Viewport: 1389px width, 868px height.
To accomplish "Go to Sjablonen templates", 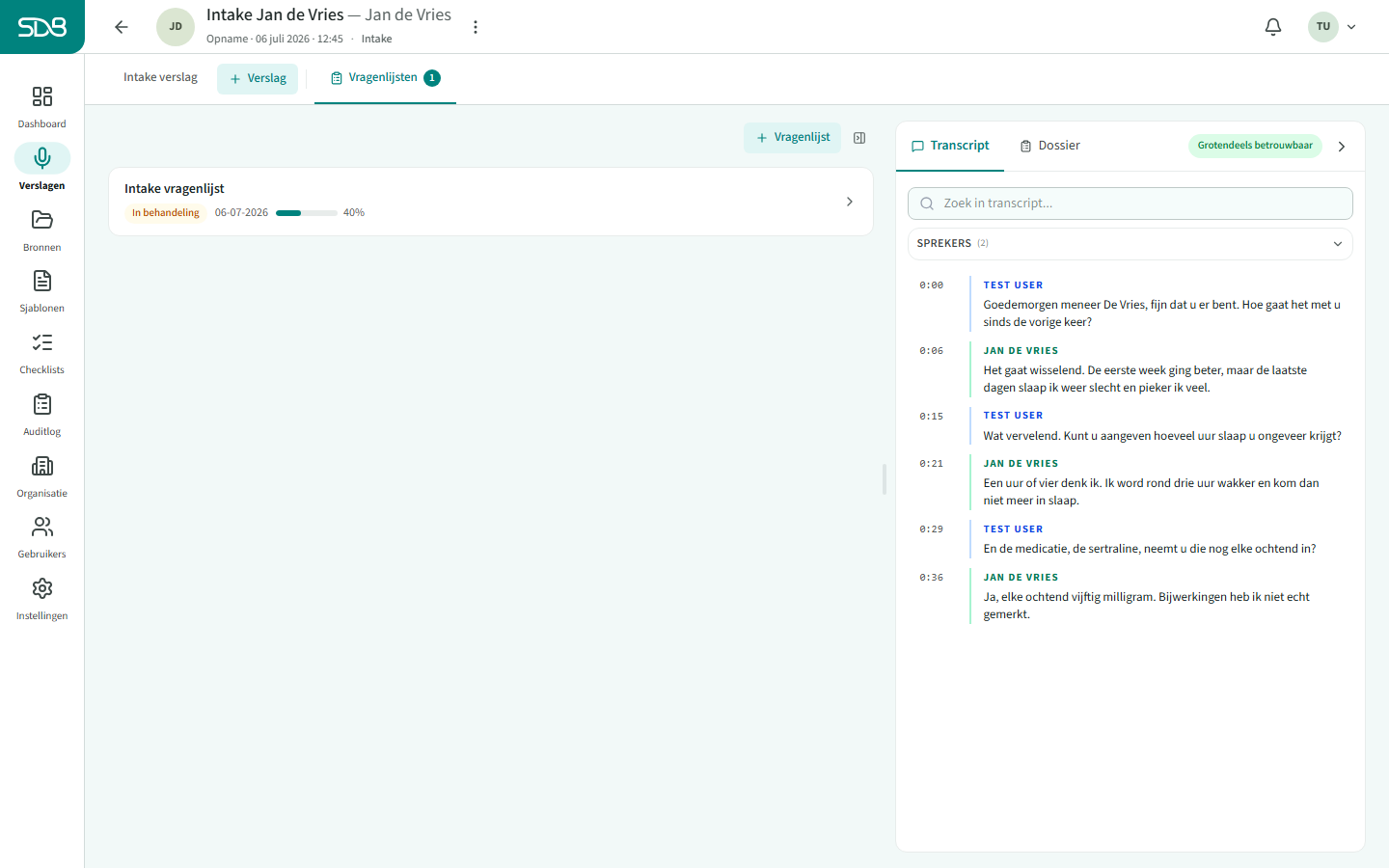I will pyautogui.click(x=41, y=291).
